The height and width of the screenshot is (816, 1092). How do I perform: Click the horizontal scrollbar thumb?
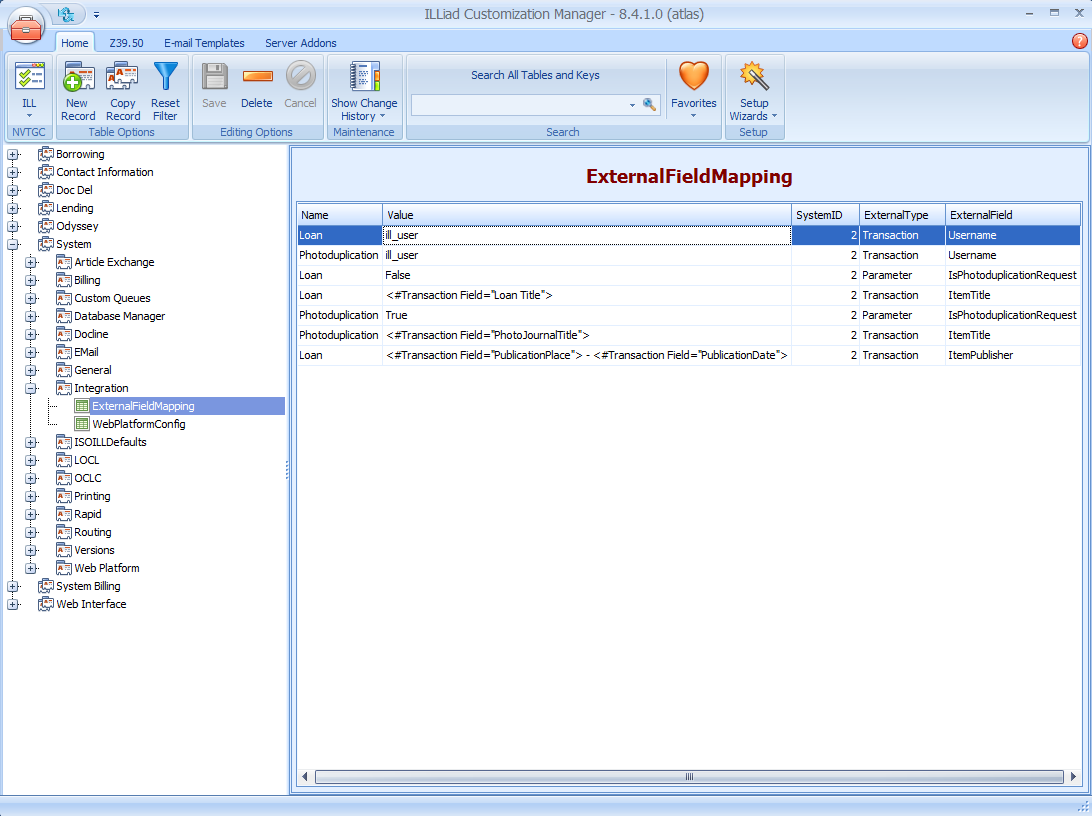click(688, 776)
